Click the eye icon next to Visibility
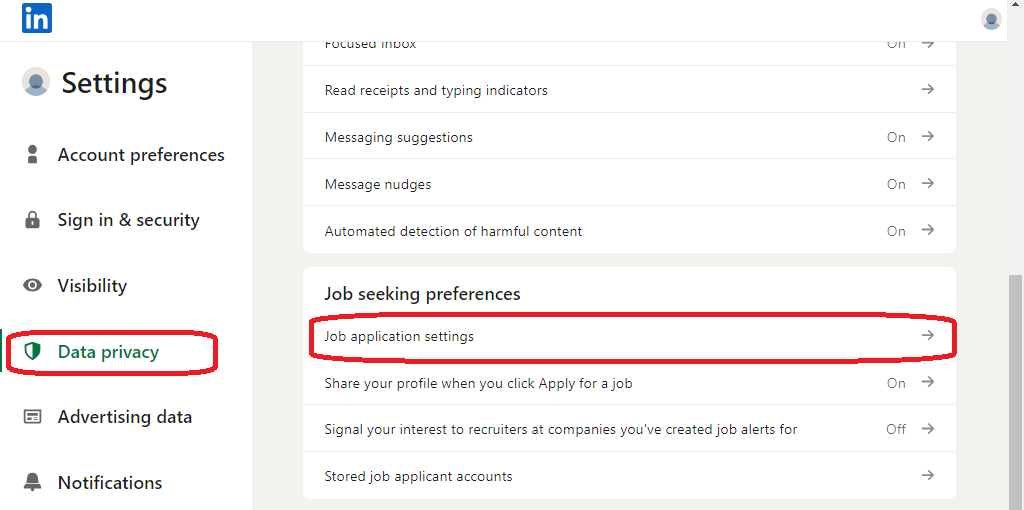The image size is (1024, 510). [x=32, y=285]
